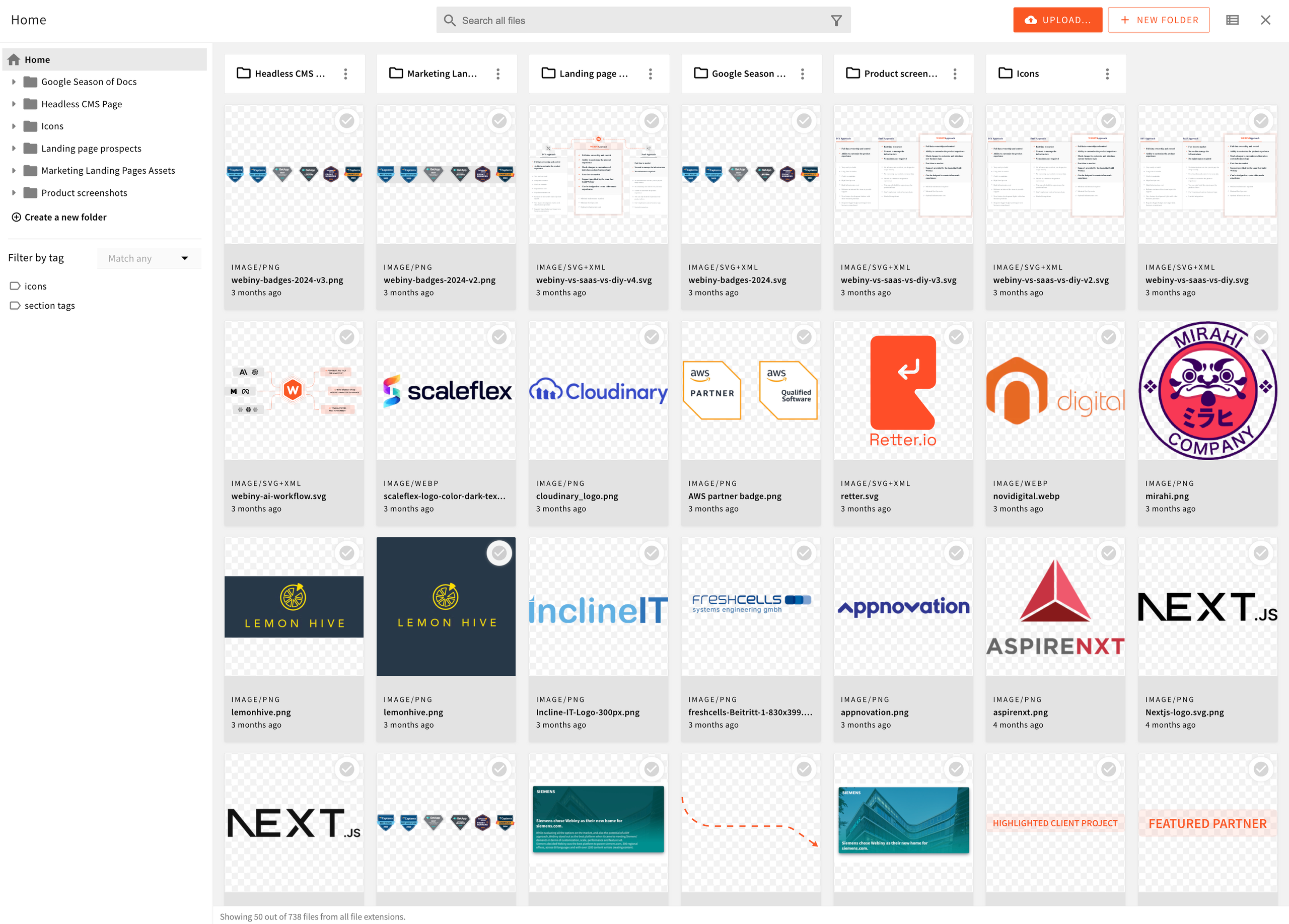Screen dimensions: 1289x924
Task: Open Marketing Lan... folder card options menu
Action: click(498, 74)
